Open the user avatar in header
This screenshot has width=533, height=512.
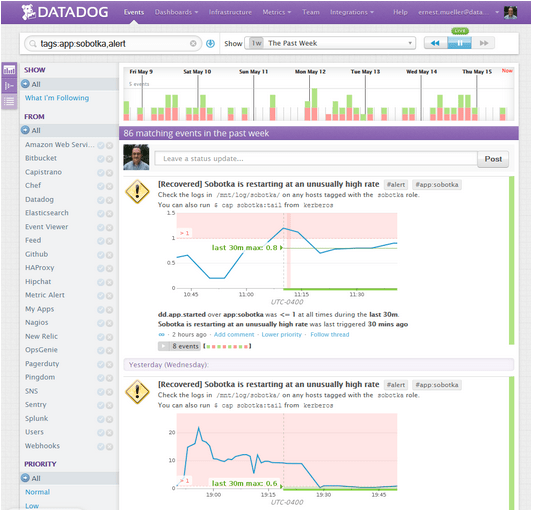[511, 13]
